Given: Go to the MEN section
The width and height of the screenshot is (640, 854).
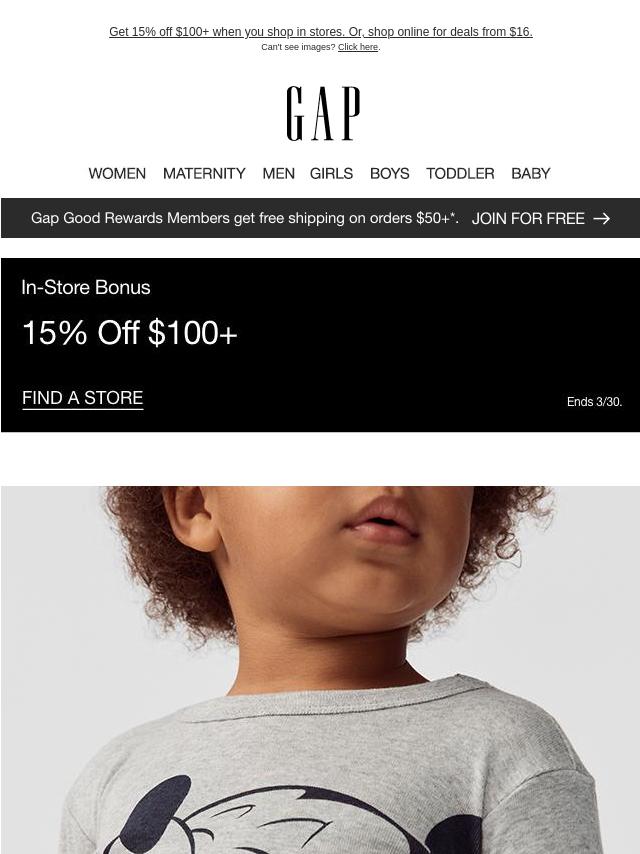Looking at the screenshot, I should pos(278,173).
